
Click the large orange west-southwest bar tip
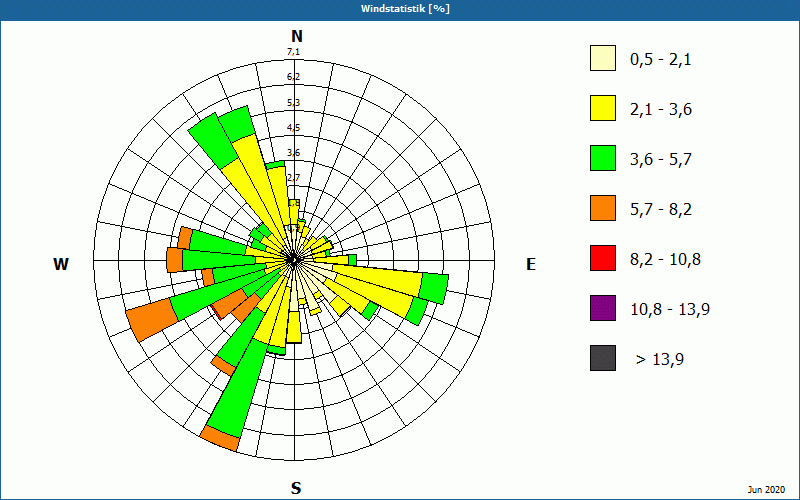152,319
